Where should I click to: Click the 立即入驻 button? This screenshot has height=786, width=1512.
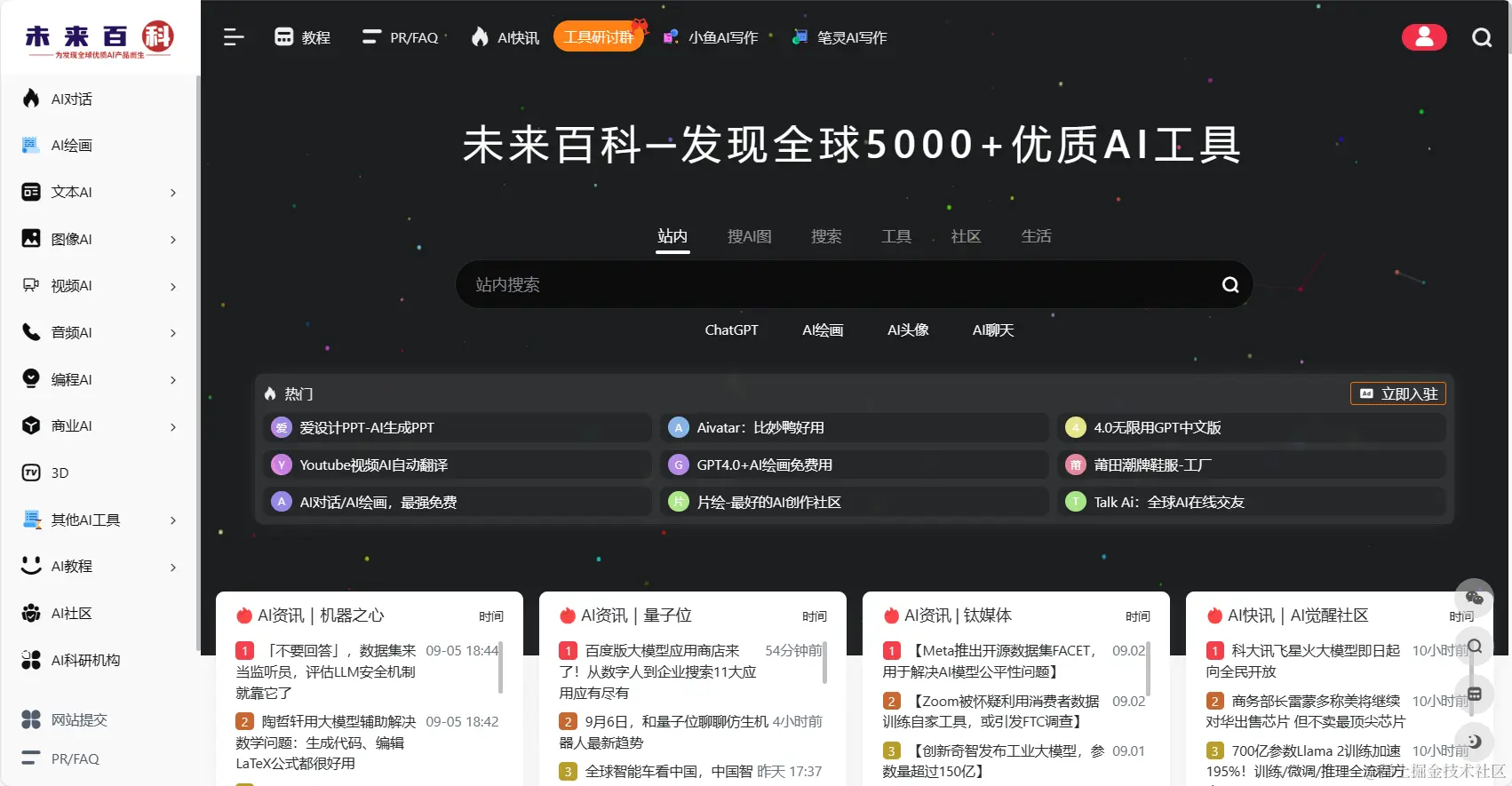1398,393
